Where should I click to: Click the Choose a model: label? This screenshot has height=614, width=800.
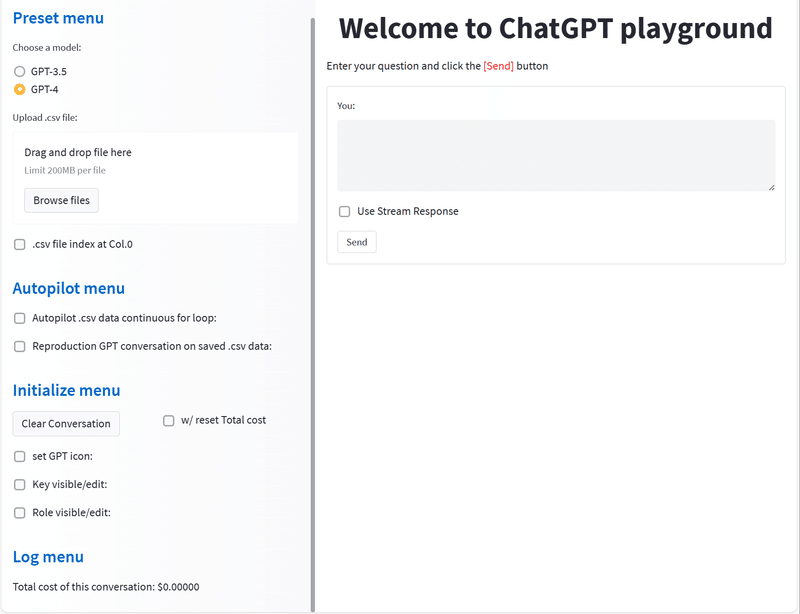47,47
